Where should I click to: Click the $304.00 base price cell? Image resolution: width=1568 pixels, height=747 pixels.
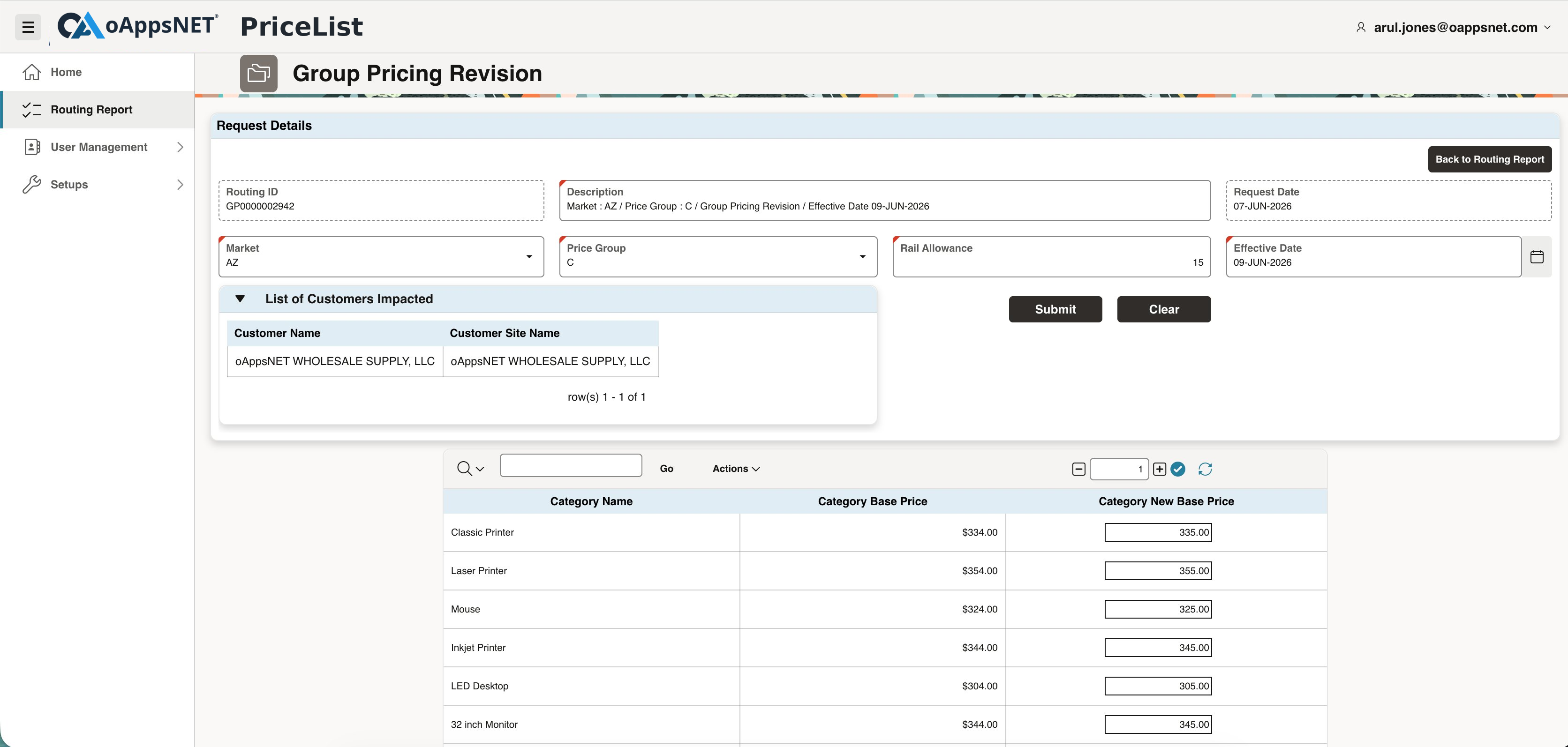873,686
